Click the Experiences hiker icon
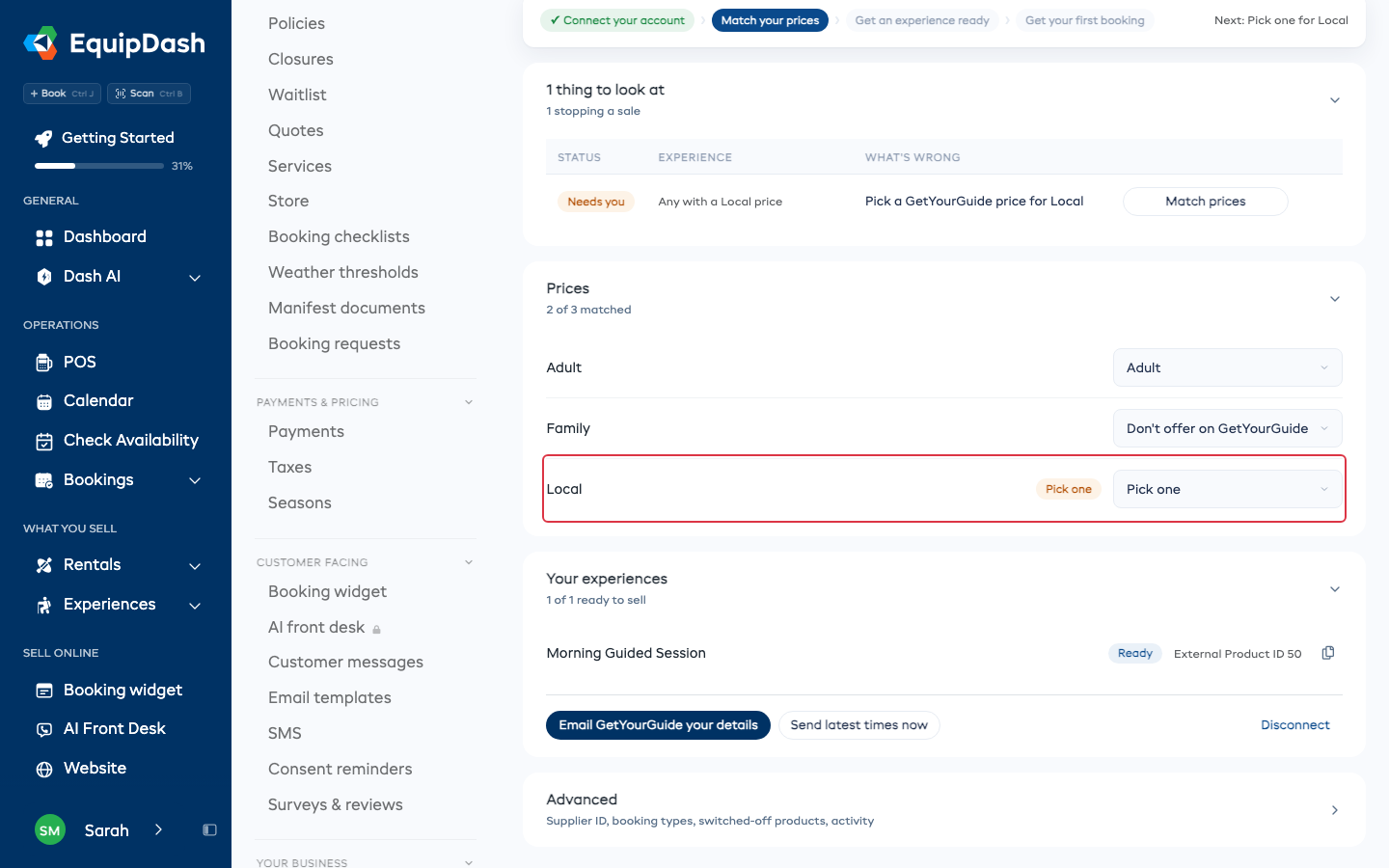Viewport: 1389px width, 868px height. 44,606
